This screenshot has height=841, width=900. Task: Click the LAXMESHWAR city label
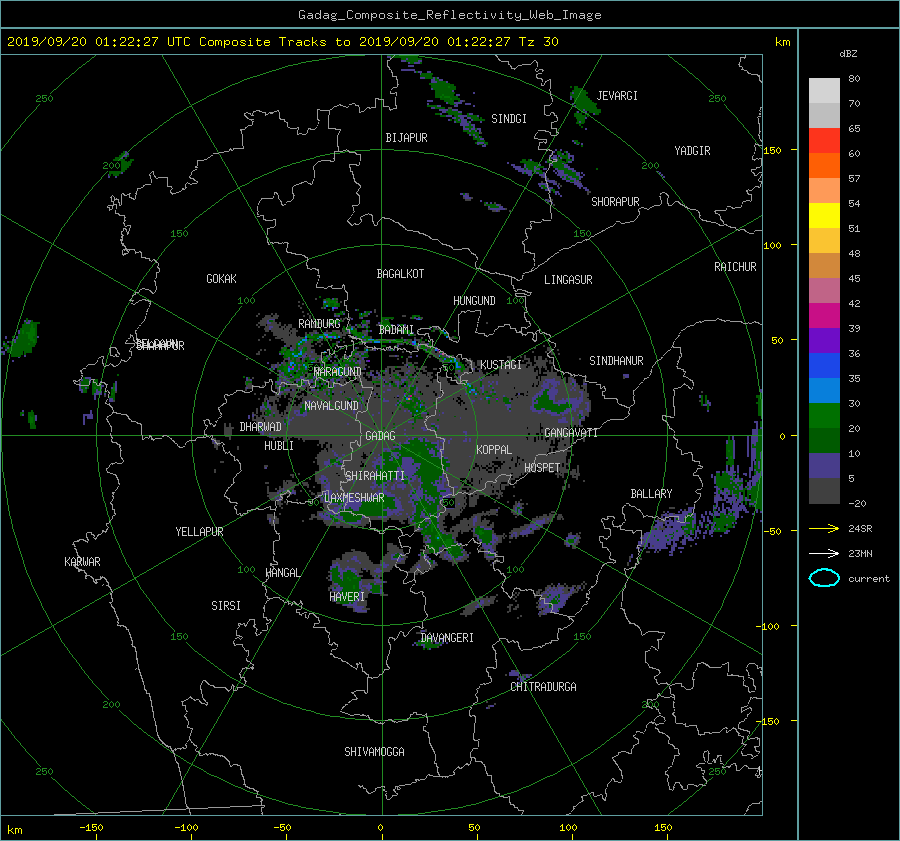pos(354,498)
